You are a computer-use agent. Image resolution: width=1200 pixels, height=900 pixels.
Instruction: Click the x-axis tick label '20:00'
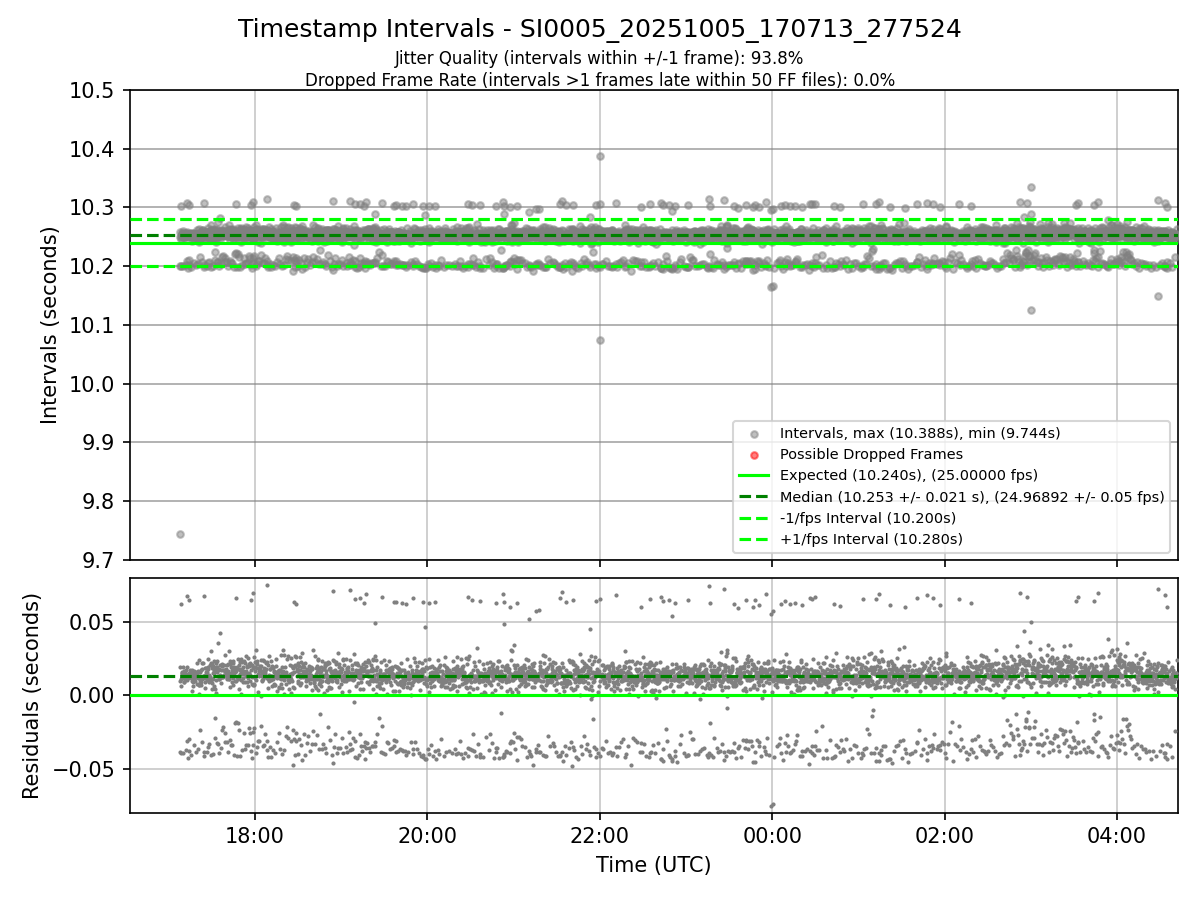pos(427,837)
